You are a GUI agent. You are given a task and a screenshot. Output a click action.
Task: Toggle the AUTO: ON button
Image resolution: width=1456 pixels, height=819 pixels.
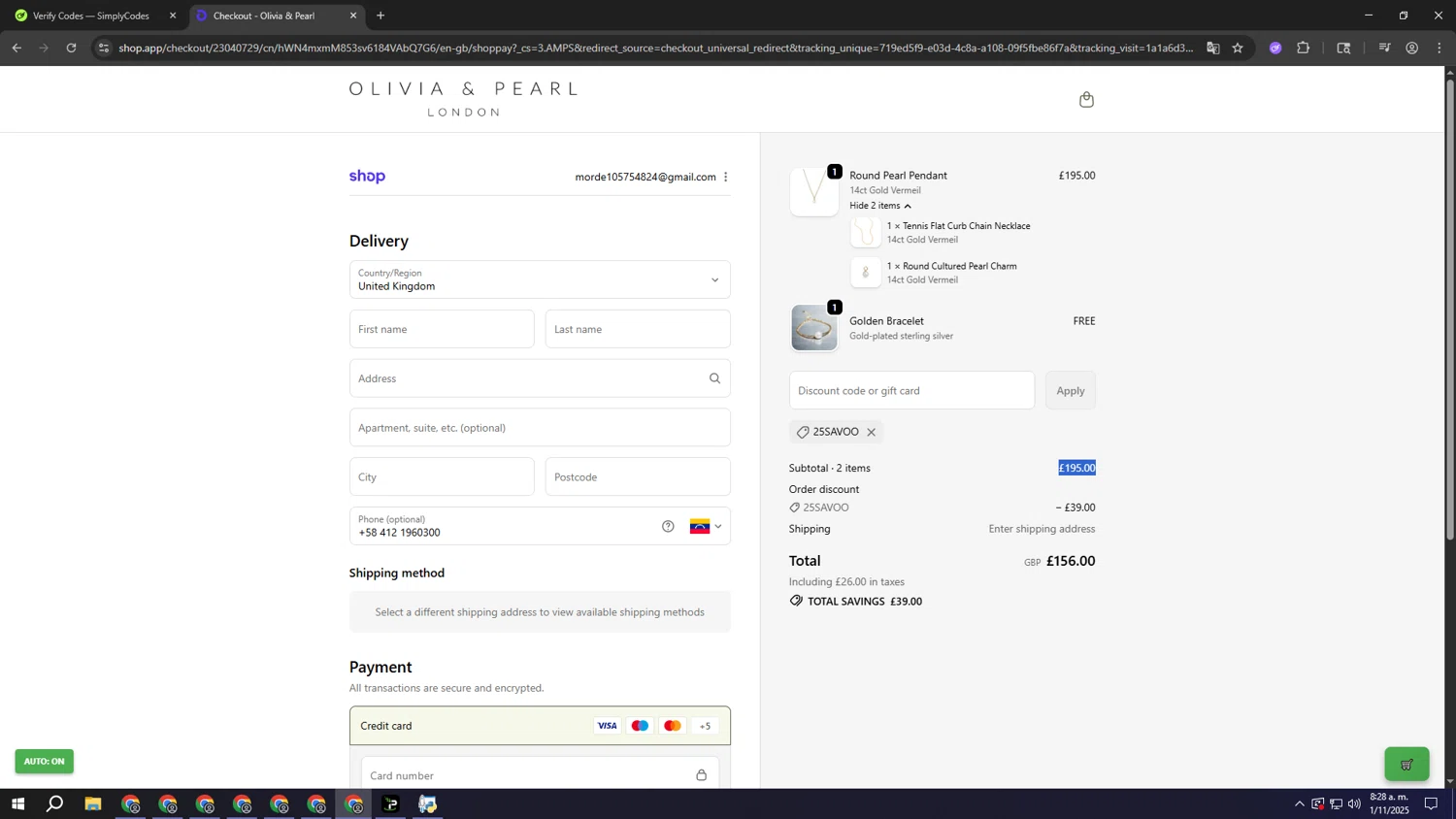pyautogui.click(x=45, y=762)
